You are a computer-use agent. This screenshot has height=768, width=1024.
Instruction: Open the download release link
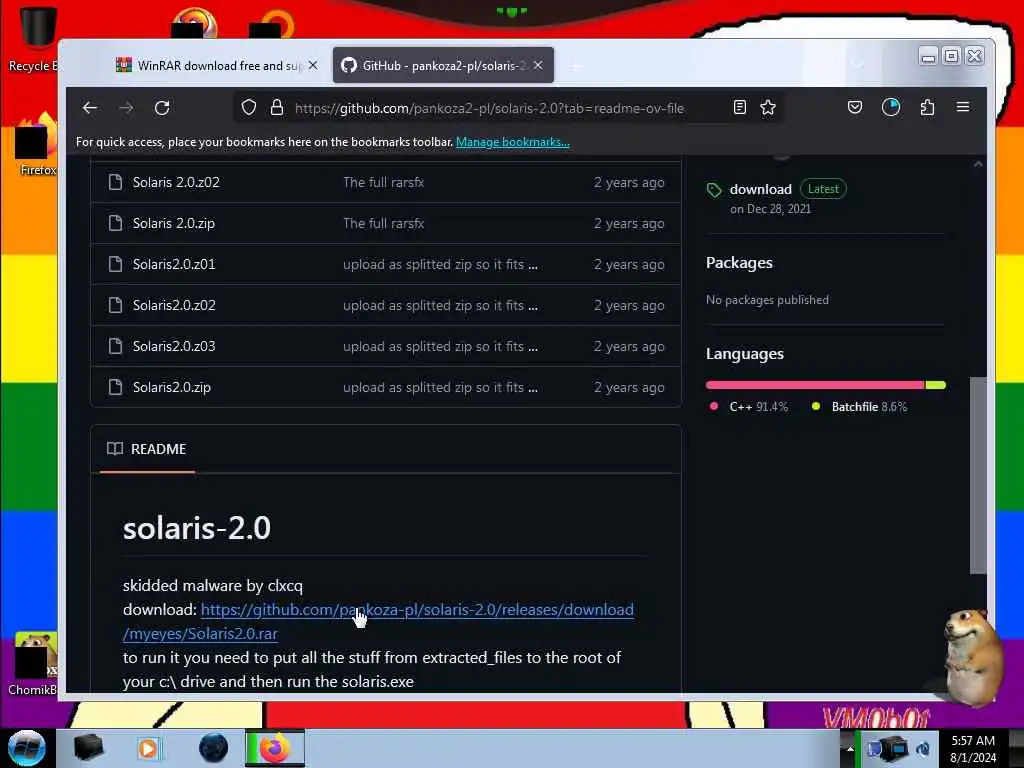[x=761, y=189]
